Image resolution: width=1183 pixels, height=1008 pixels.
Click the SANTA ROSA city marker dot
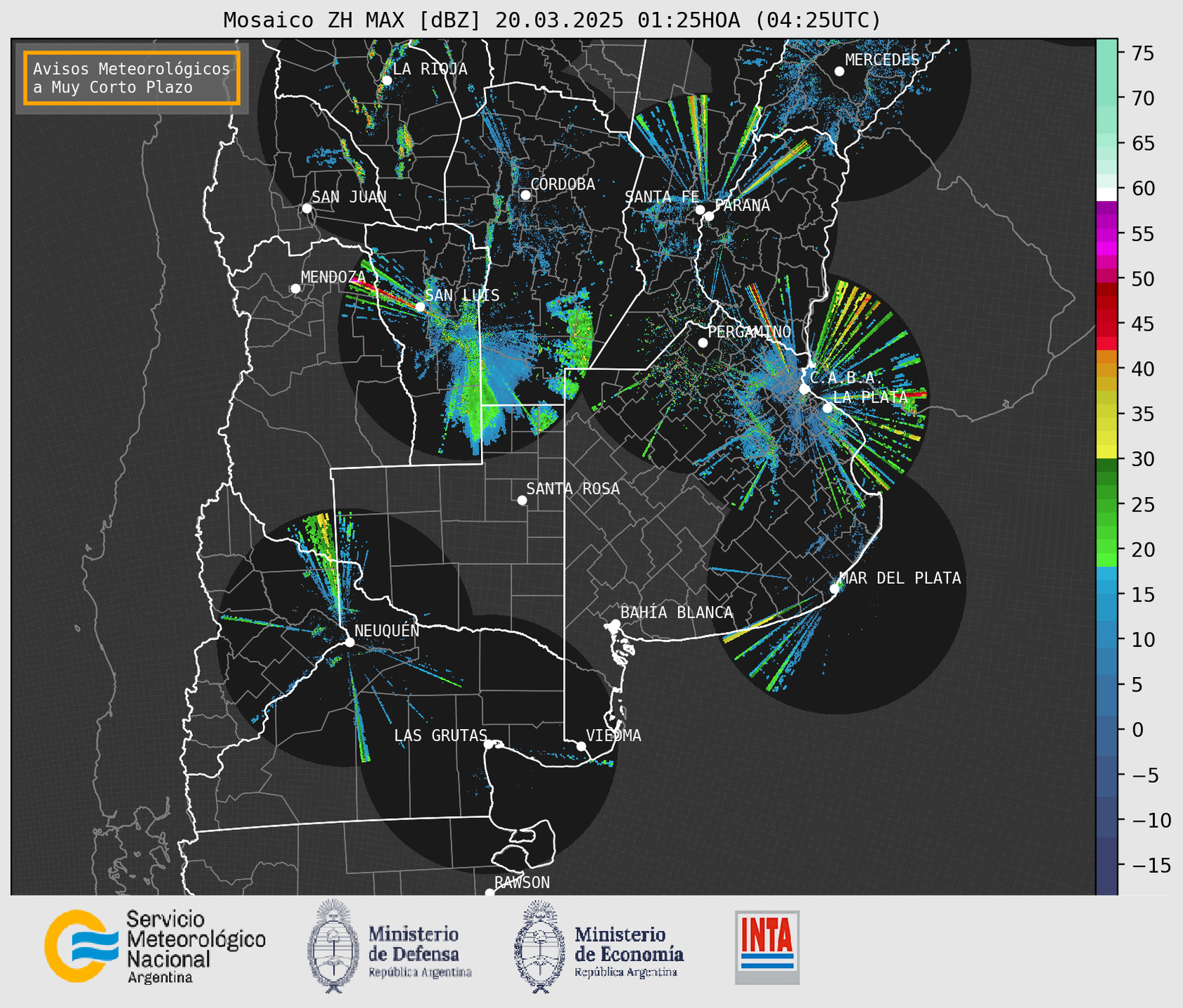pos(522,500)
